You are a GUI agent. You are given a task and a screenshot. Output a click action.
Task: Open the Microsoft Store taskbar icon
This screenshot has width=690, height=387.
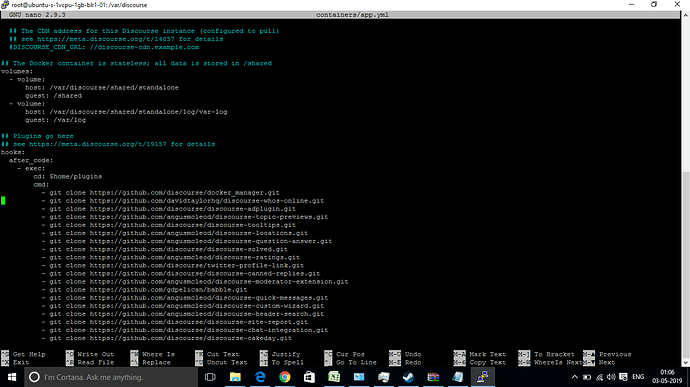309,377
